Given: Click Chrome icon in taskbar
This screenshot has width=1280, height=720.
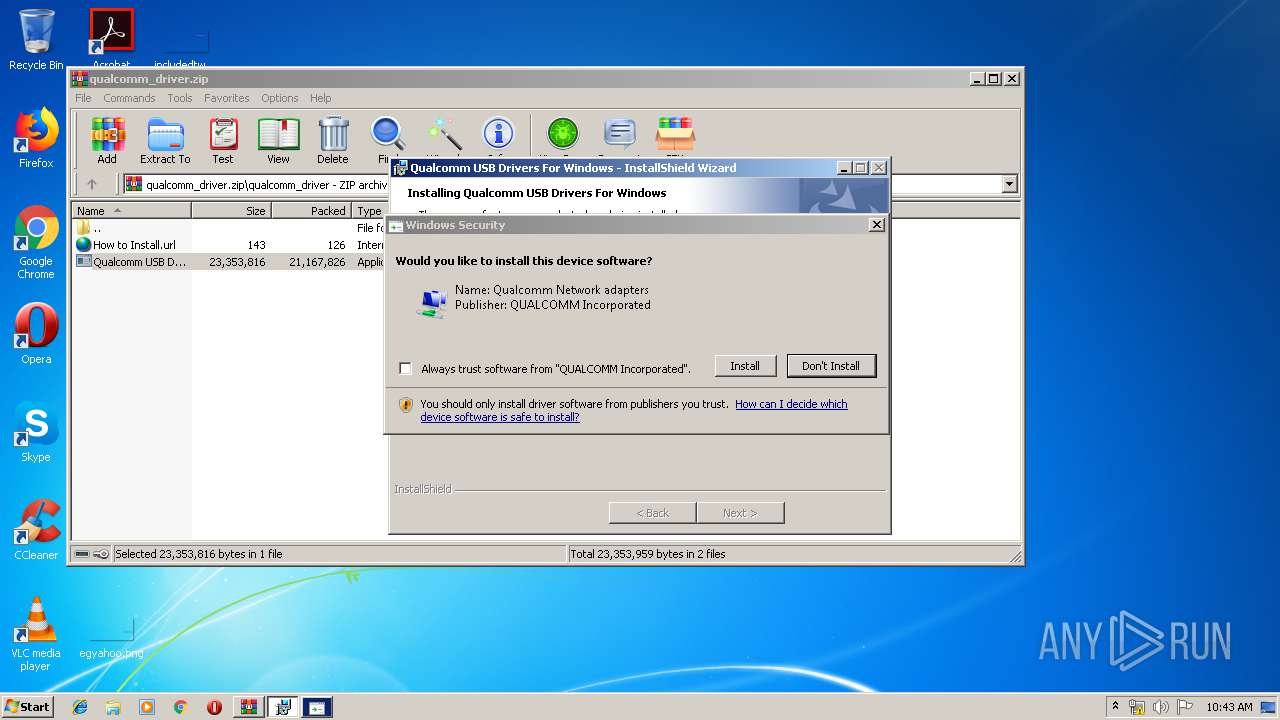Looking at the screenshot, I should click(x=180, y=707).
